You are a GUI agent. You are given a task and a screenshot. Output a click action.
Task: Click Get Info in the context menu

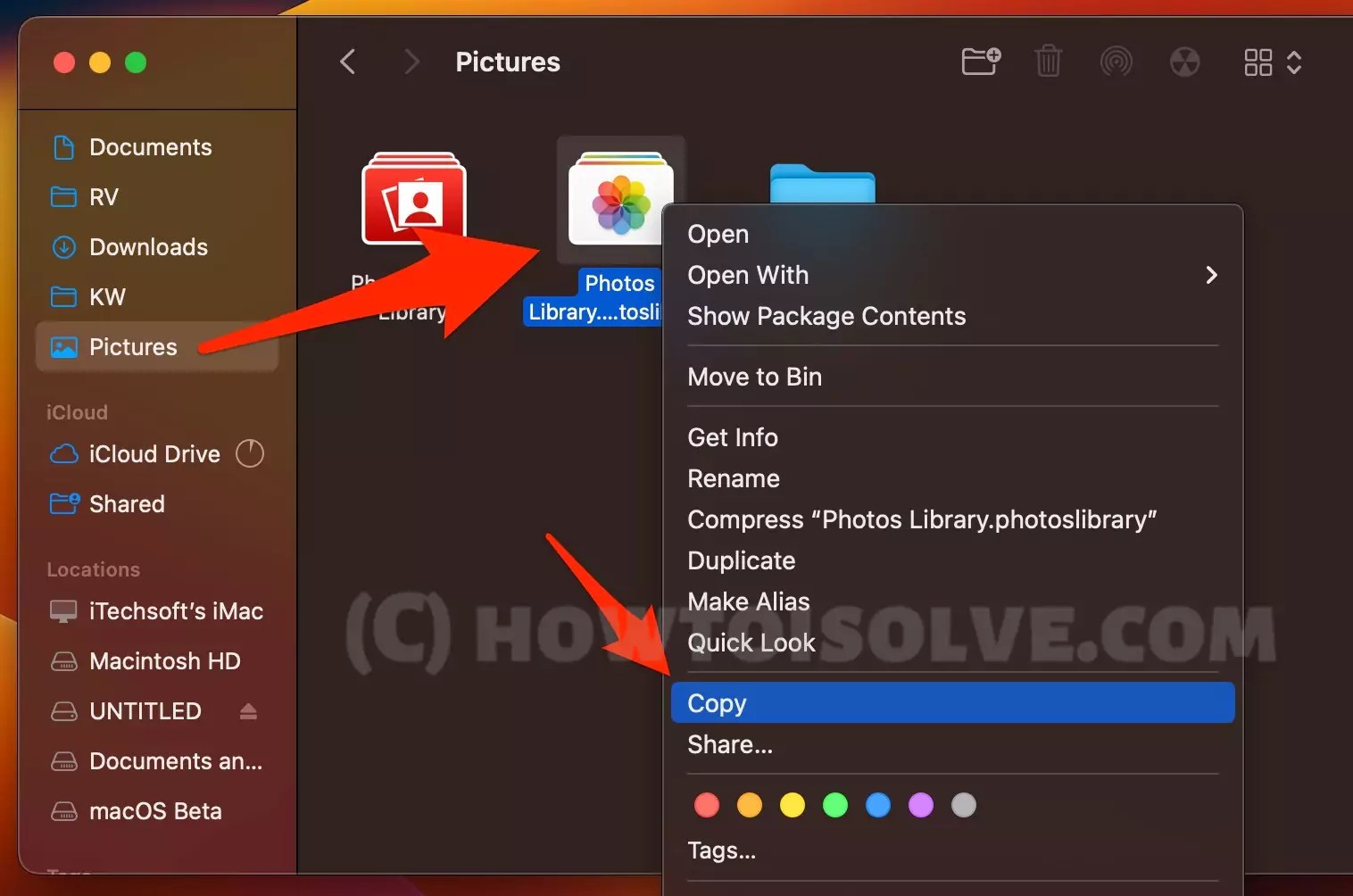pyautogui.click(x=733, y=437)
